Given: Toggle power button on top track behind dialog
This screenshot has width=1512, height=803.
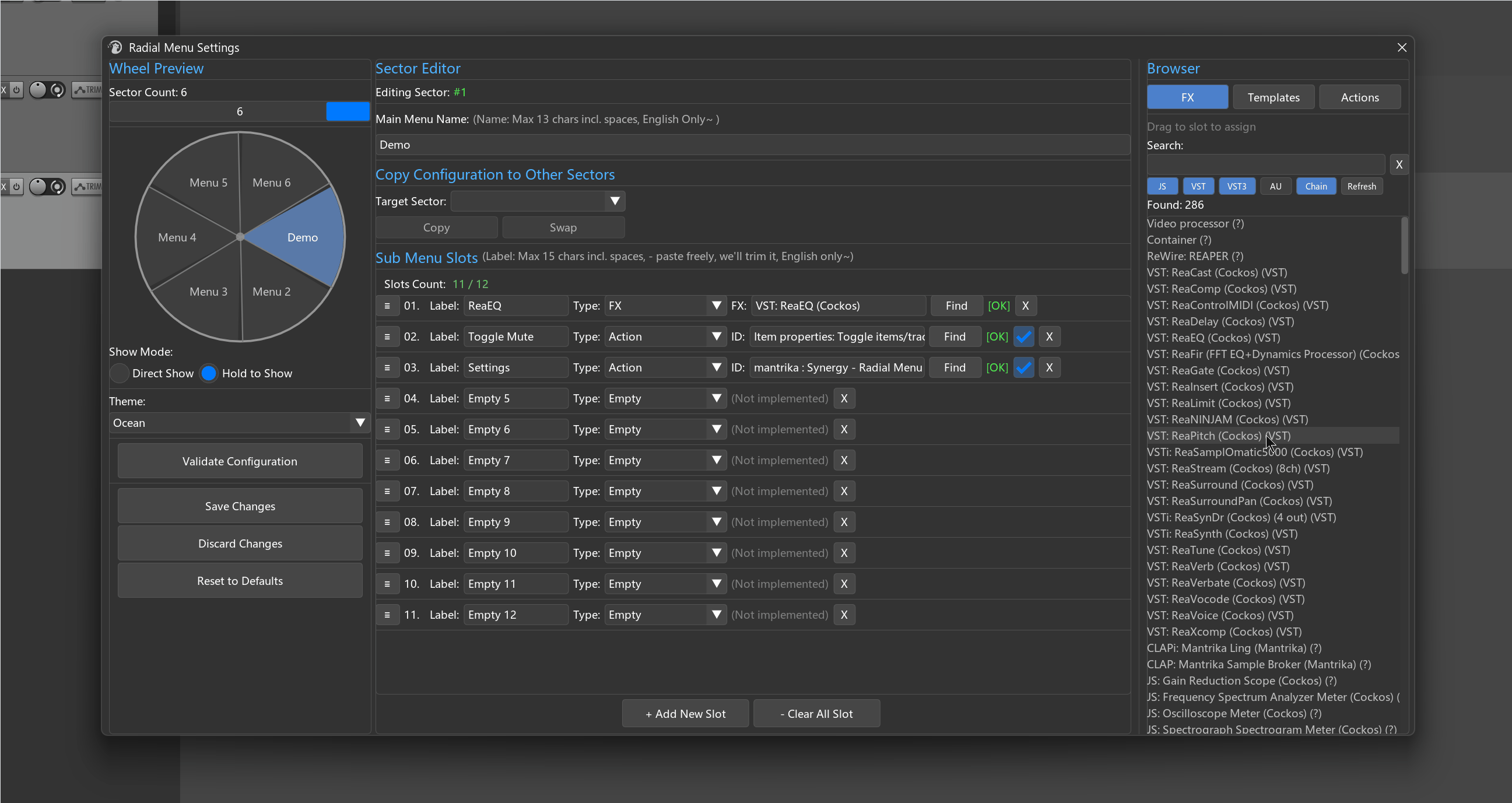Looking at the screenshot, I should [x=16, y=90].
